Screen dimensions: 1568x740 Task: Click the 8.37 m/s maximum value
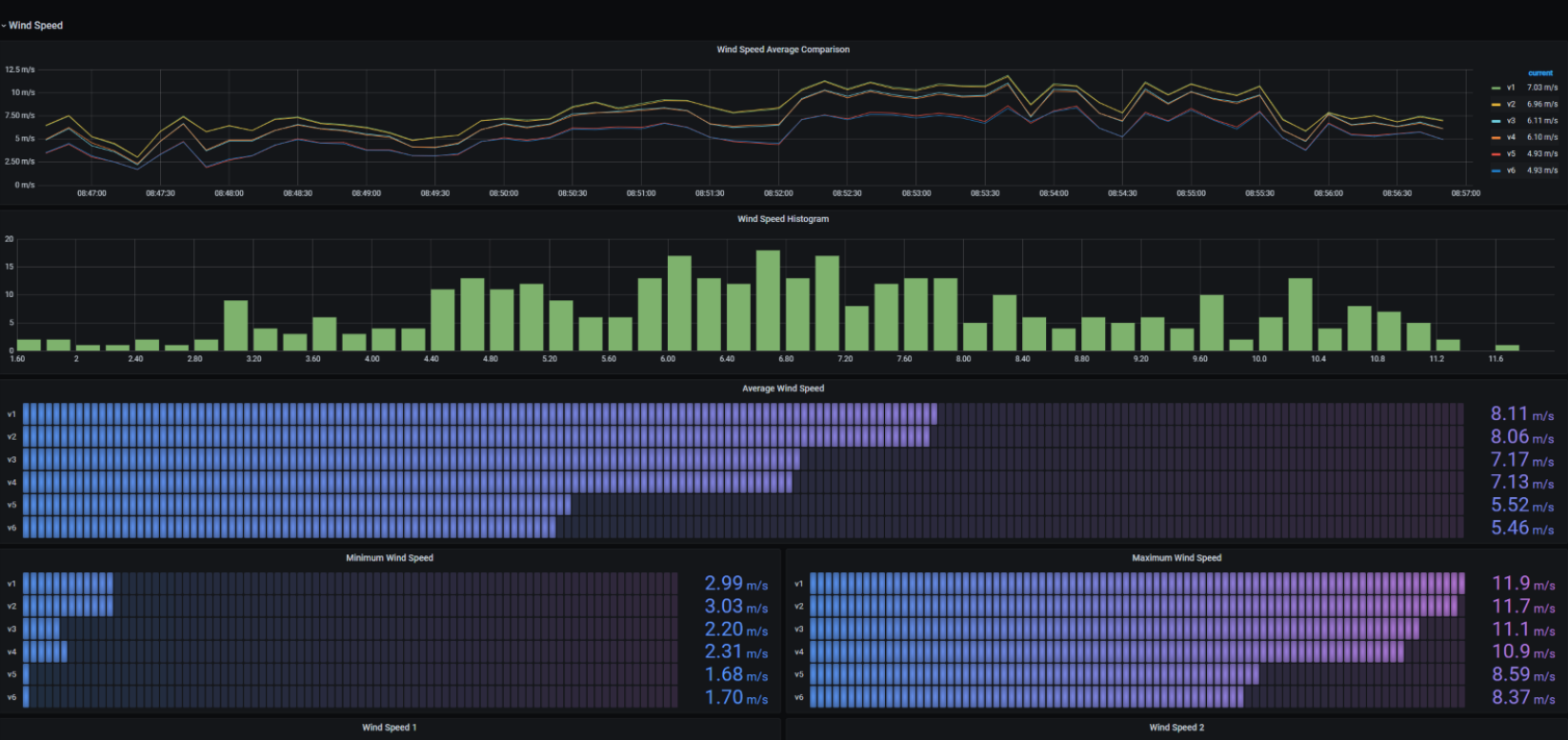[1523, 697]
